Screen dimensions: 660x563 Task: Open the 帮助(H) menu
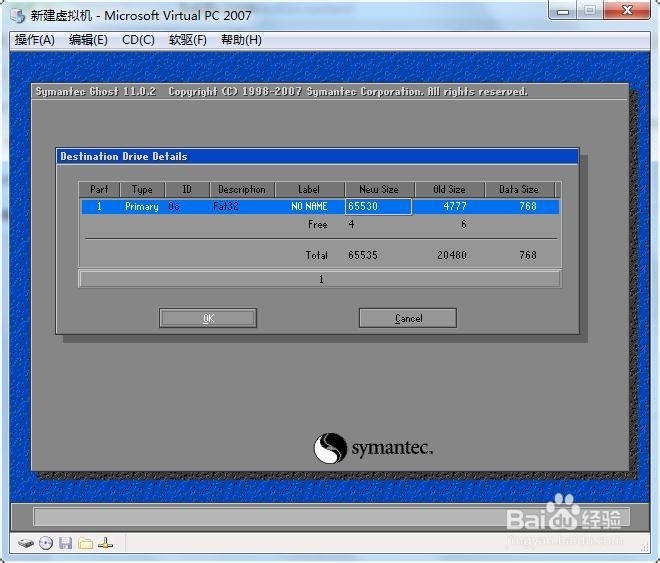pos(241,40)
